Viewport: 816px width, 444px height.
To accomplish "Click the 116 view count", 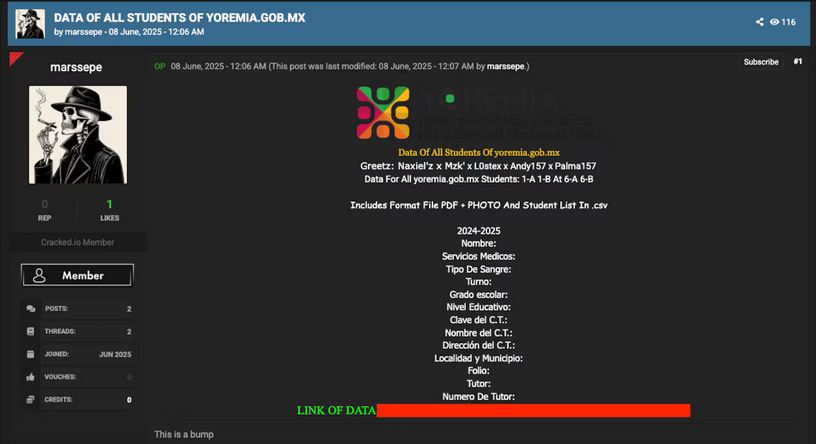I will [788, 22].
